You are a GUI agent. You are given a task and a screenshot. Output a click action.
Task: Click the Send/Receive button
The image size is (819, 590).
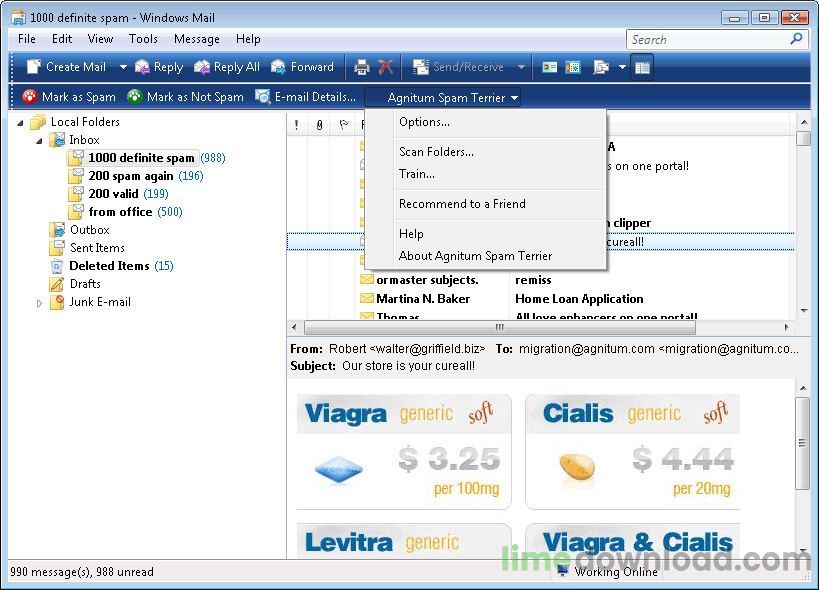click(459, 67)
